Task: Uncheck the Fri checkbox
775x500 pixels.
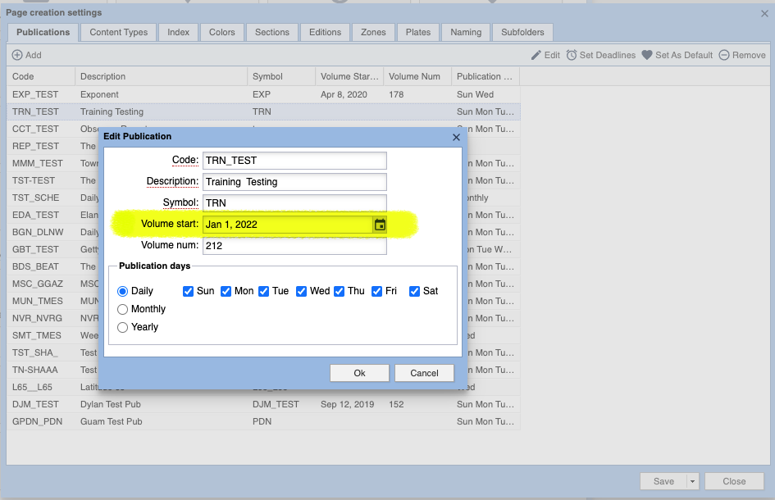Action: coord(377,291)
